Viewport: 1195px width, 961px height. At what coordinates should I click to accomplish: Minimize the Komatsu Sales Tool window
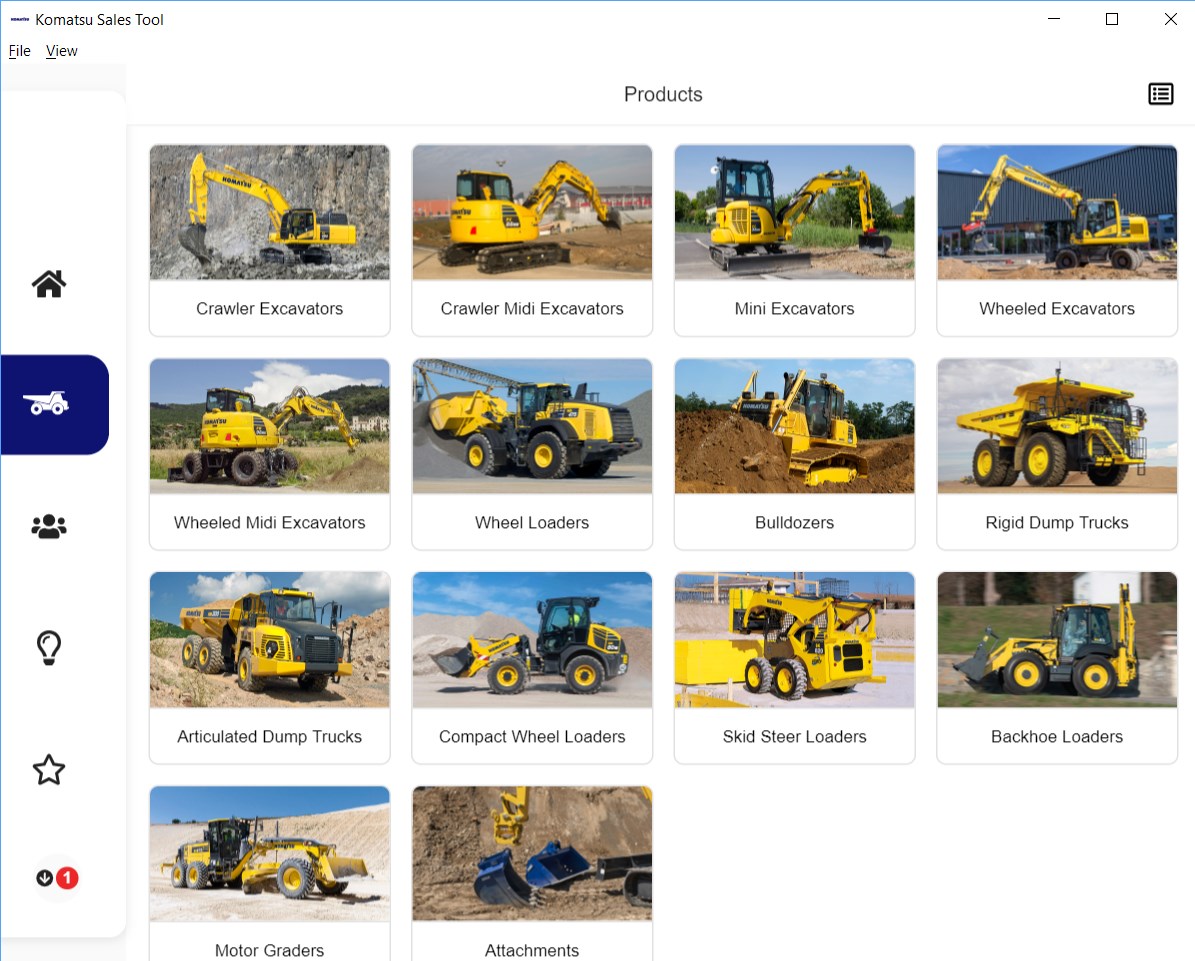1054,19
